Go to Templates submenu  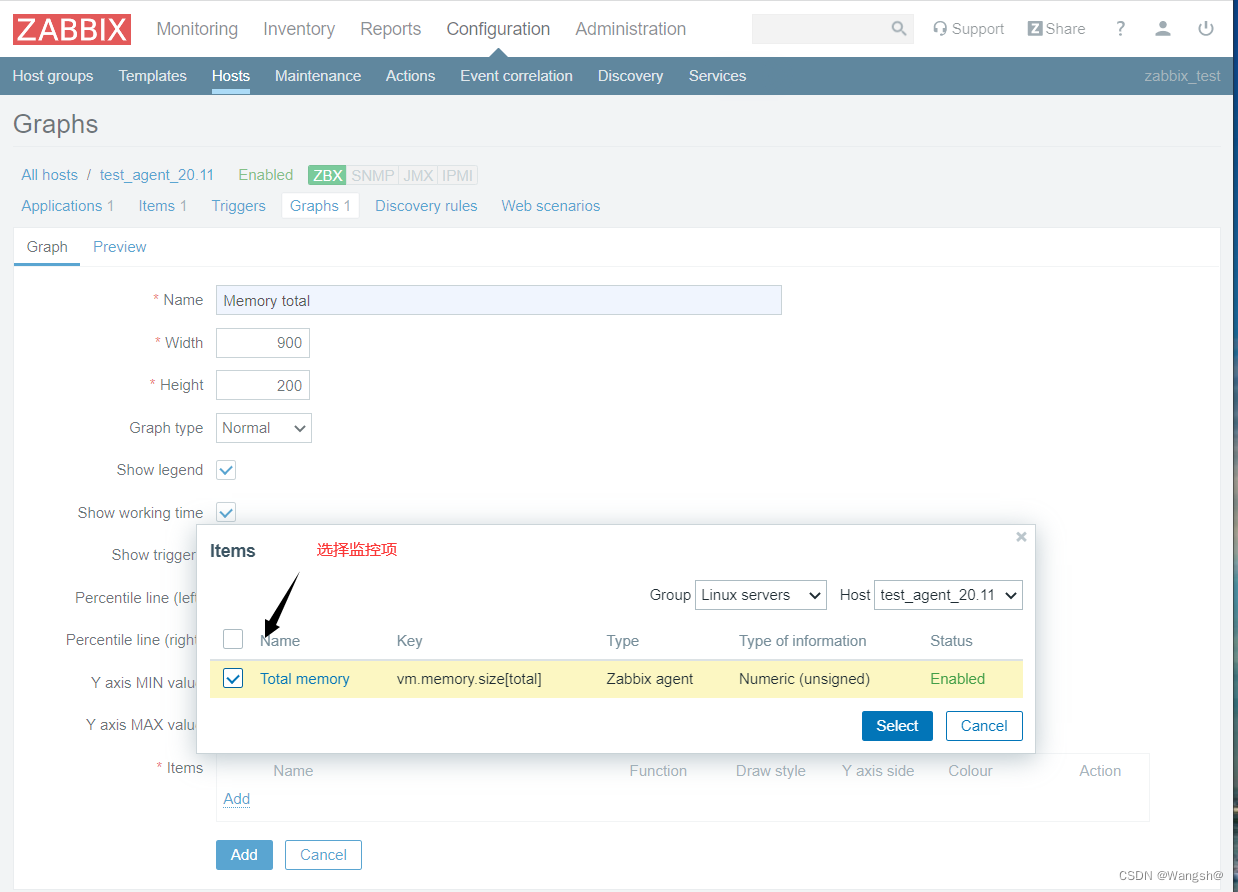pyautogui.click(x=153, y=76)
